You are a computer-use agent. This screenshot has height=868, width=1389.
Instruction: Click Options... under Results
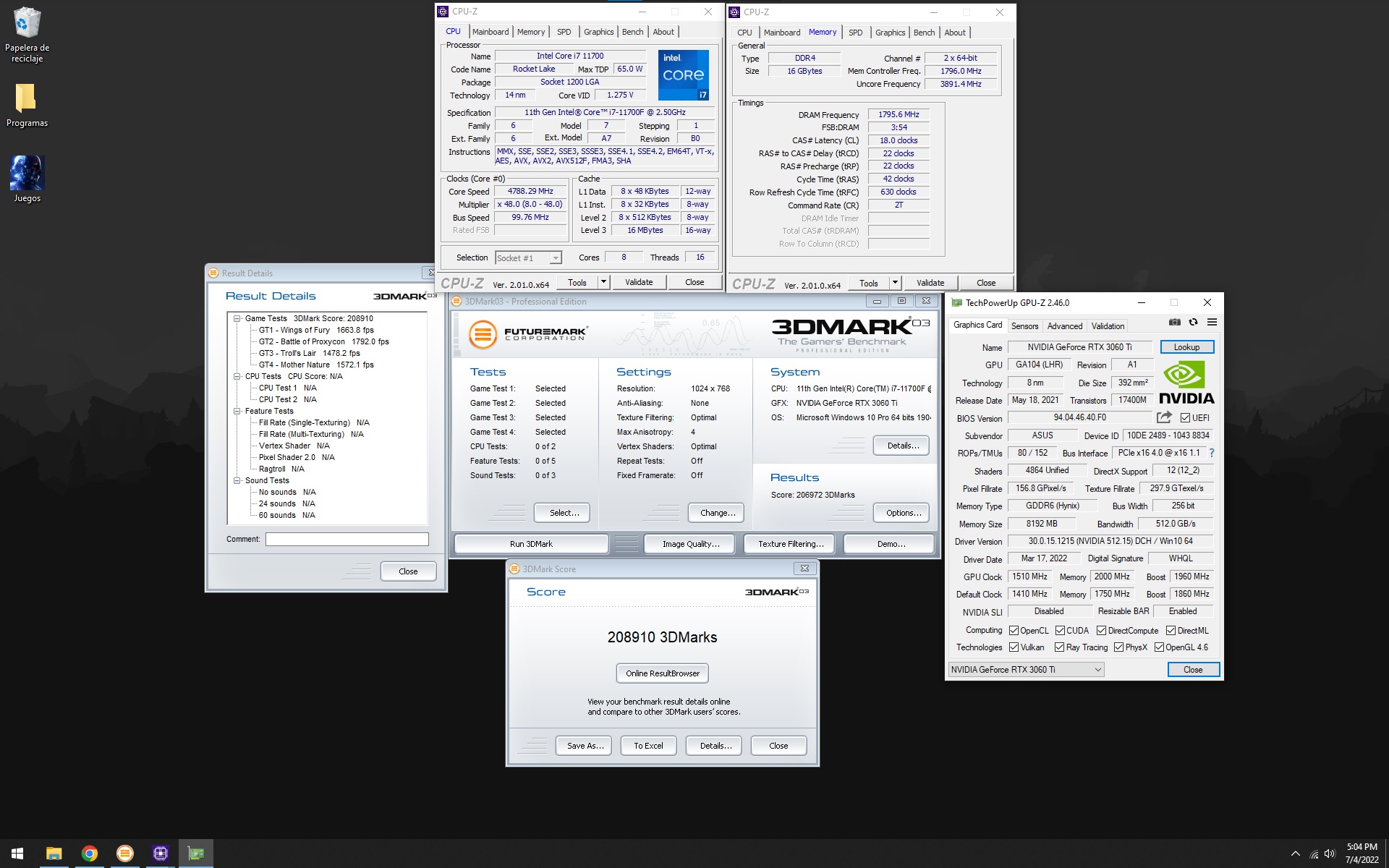point(901,513)
